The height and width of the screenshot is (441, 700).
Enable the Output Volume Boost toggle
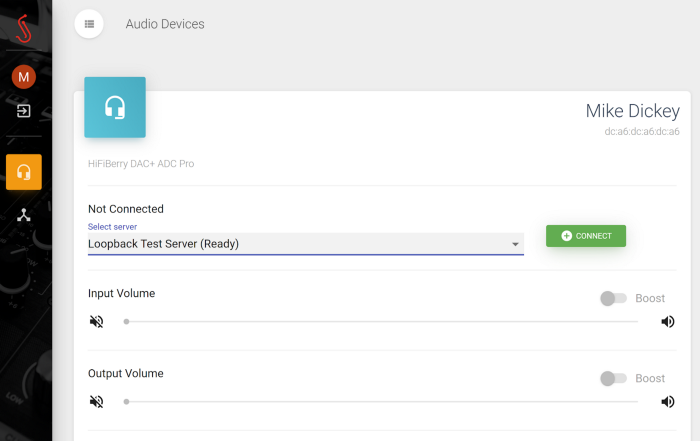click(612, 378)
